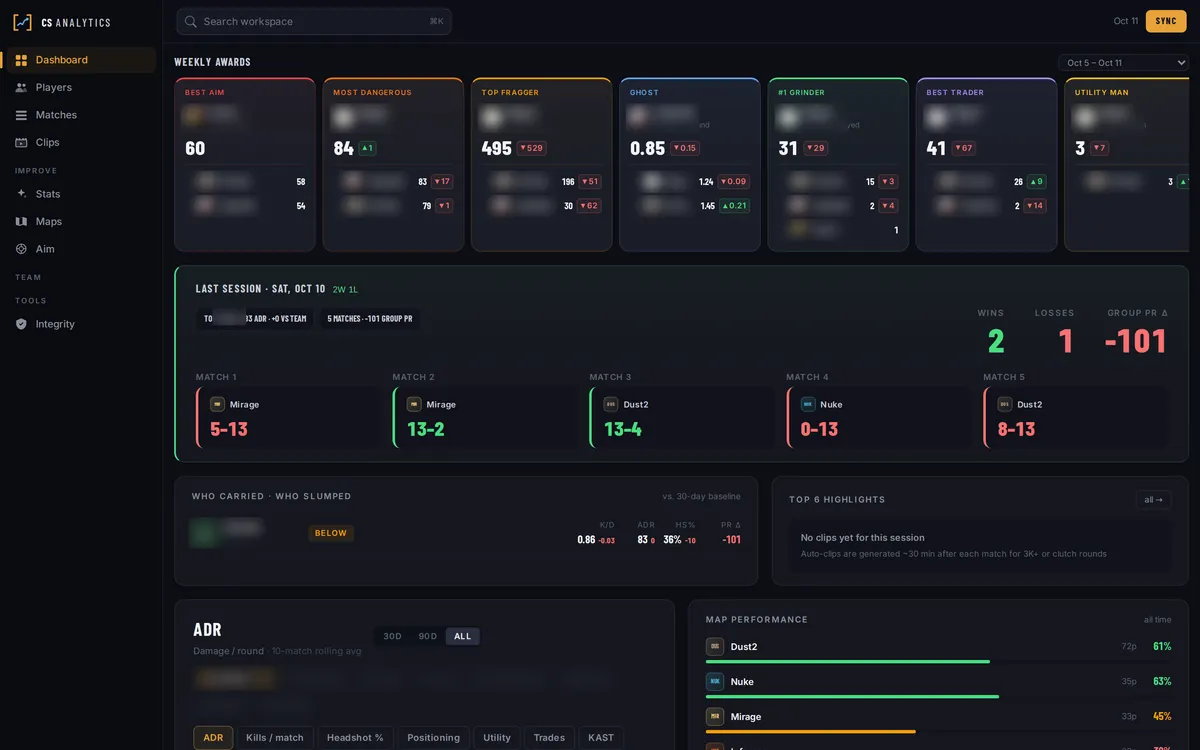The height and width of the screenshot is (750, 1200).
Task: Click the 'all →' highlights link
Action: (x=1154, y=500)
